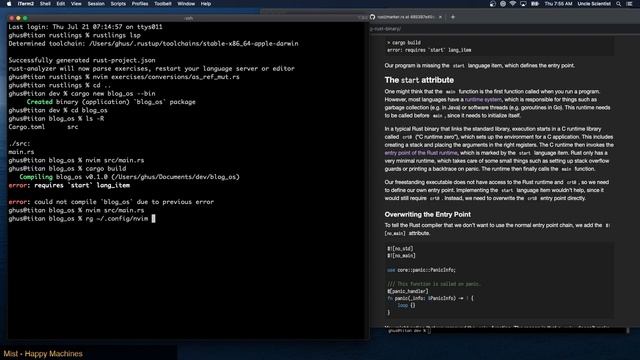Click 'Overwriting the Entry Point' heading
This screenshot has height=360, width=640.
pyautogui.click(x=427, y=214)
